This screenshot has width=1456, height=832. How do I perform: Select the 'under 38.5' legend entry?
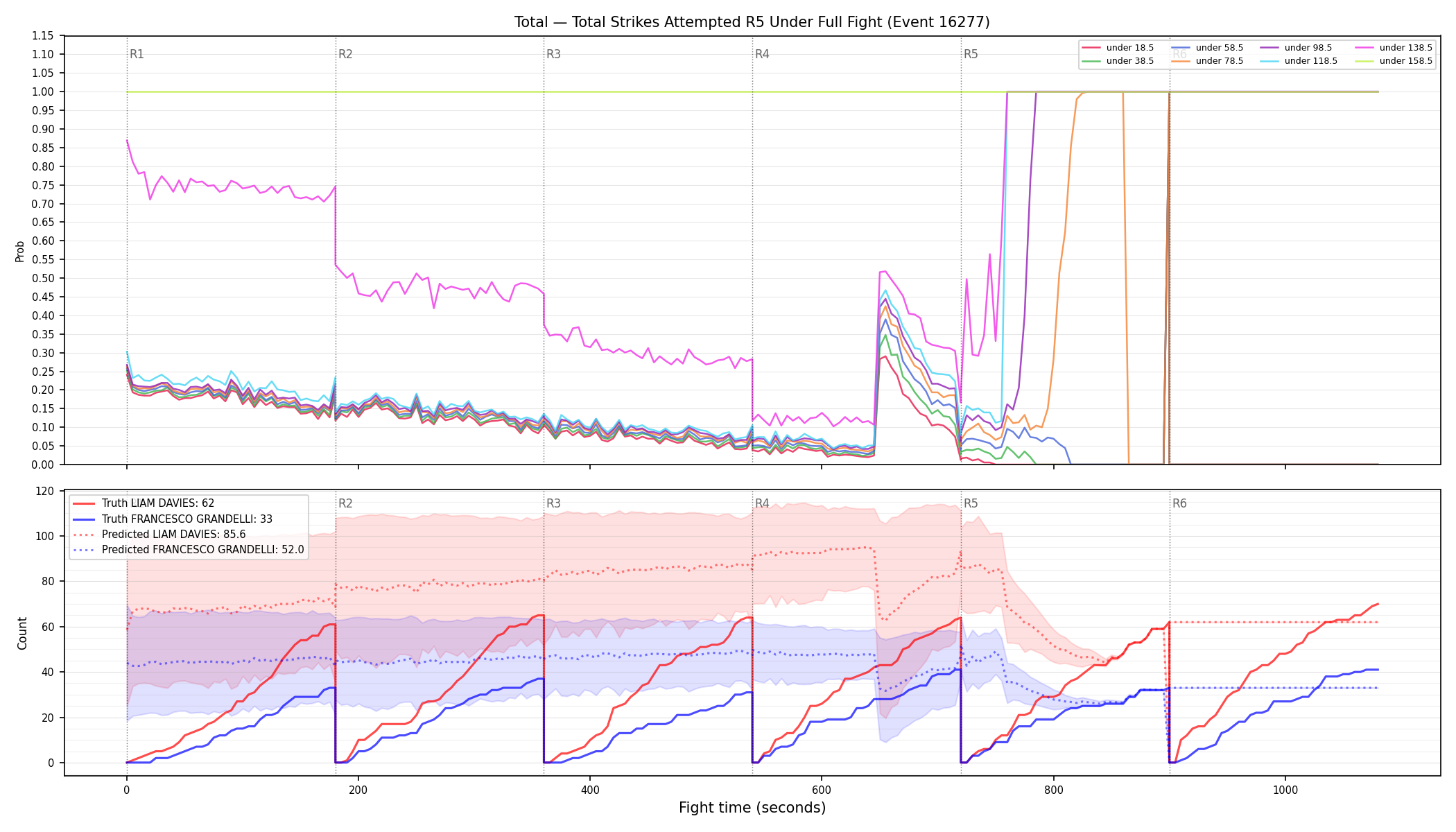pyautogui.click(x=1118, y=61)
